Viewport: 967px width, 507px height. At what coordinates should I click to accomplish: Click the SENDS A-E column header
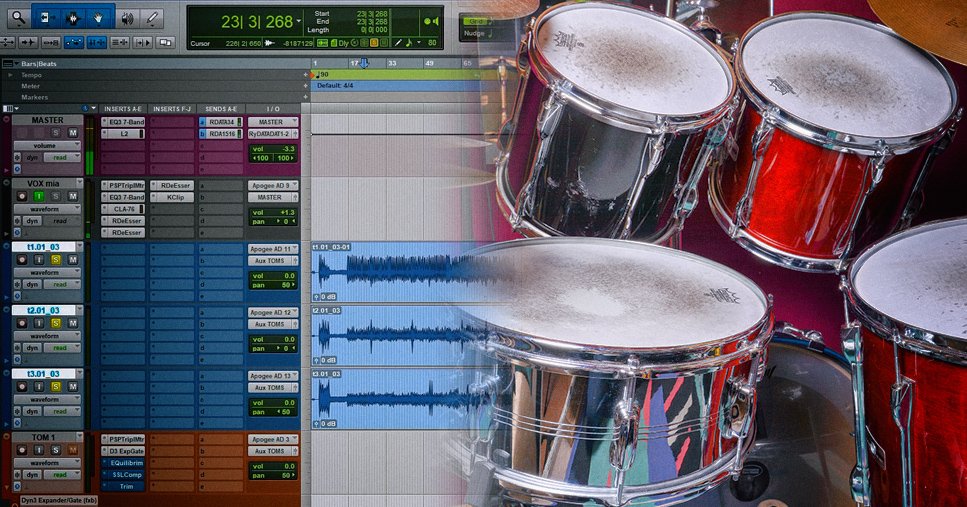pos(222,108)
